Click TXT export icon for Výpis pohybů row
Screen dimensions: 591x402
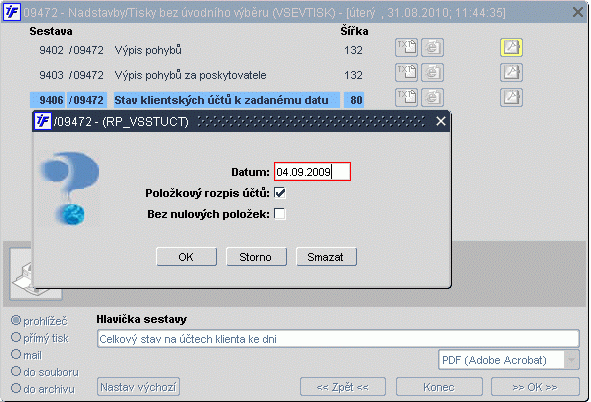coord(406,47)
